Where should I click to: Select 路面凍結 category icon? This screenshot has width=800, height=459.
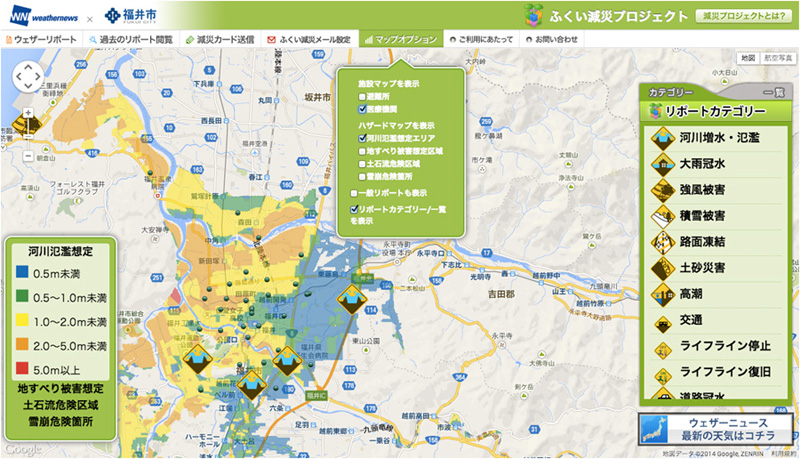663,242
